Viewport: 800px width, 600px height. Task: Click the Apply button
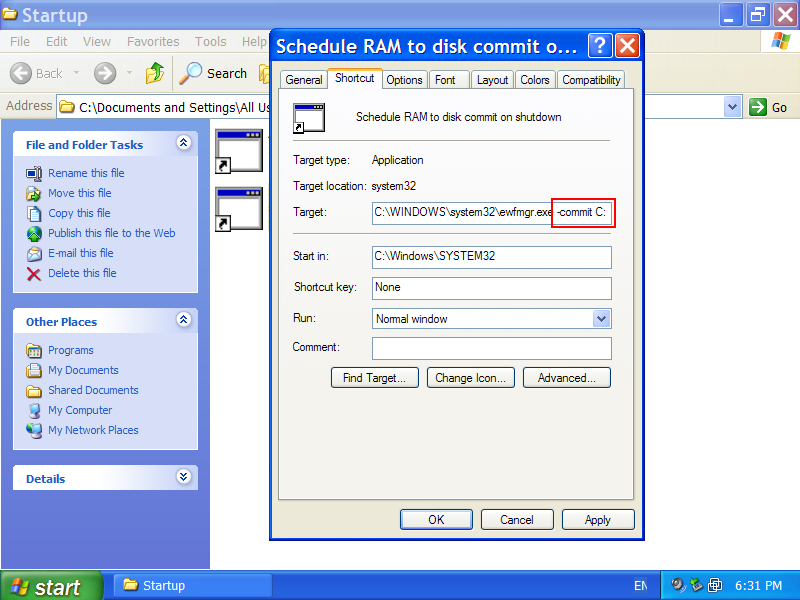tap(598, 520)
